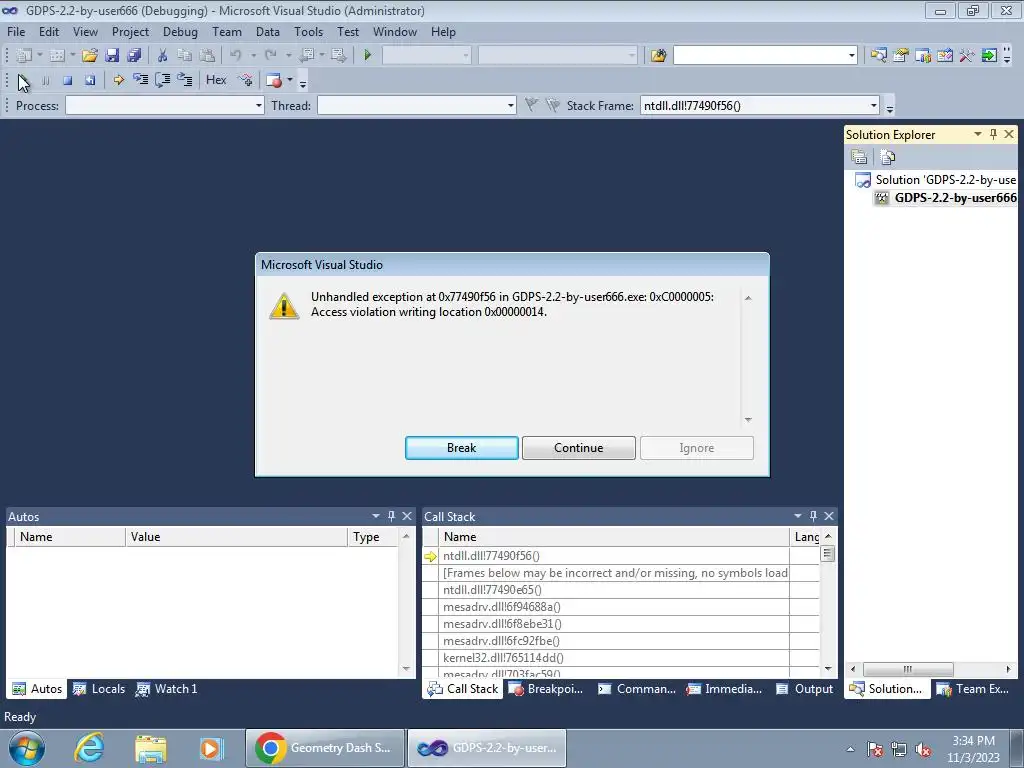This screenshot has height=768, width=1024.
Task: Click the Open File folder icon
Action: click(x=89, y=56)
